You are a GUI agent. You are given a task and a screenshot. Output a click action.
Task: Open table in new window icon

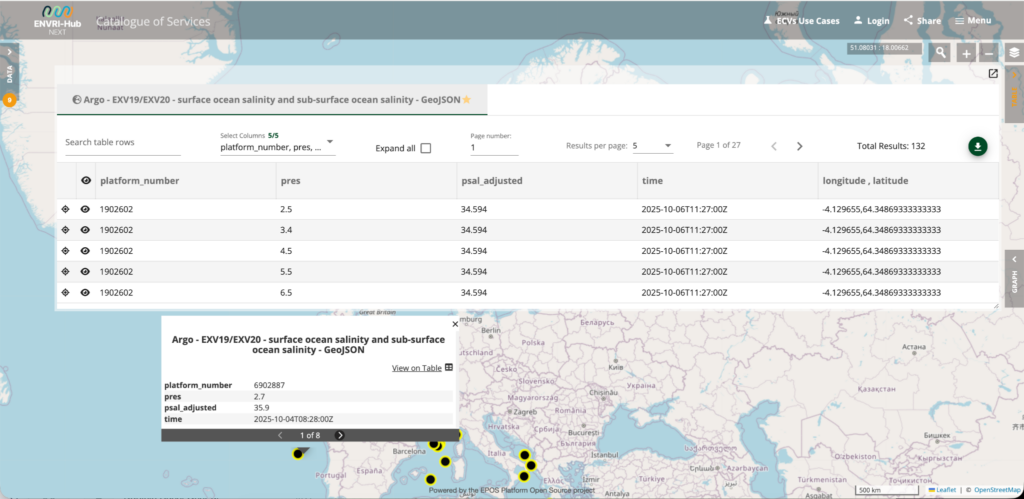pyautogui.click(x=992, y=74)
